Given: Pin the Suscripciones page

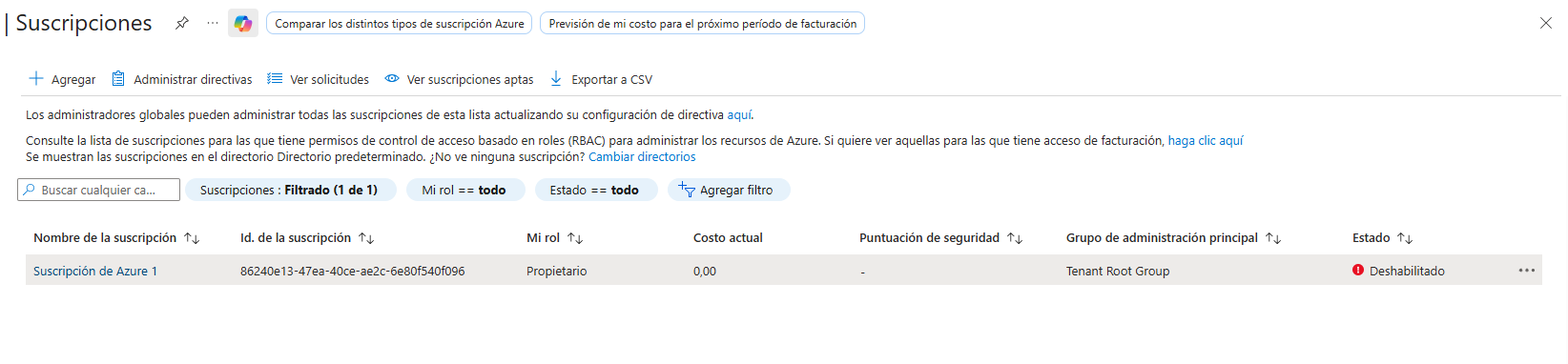Looking at the screenshot, I should point(182,23).
